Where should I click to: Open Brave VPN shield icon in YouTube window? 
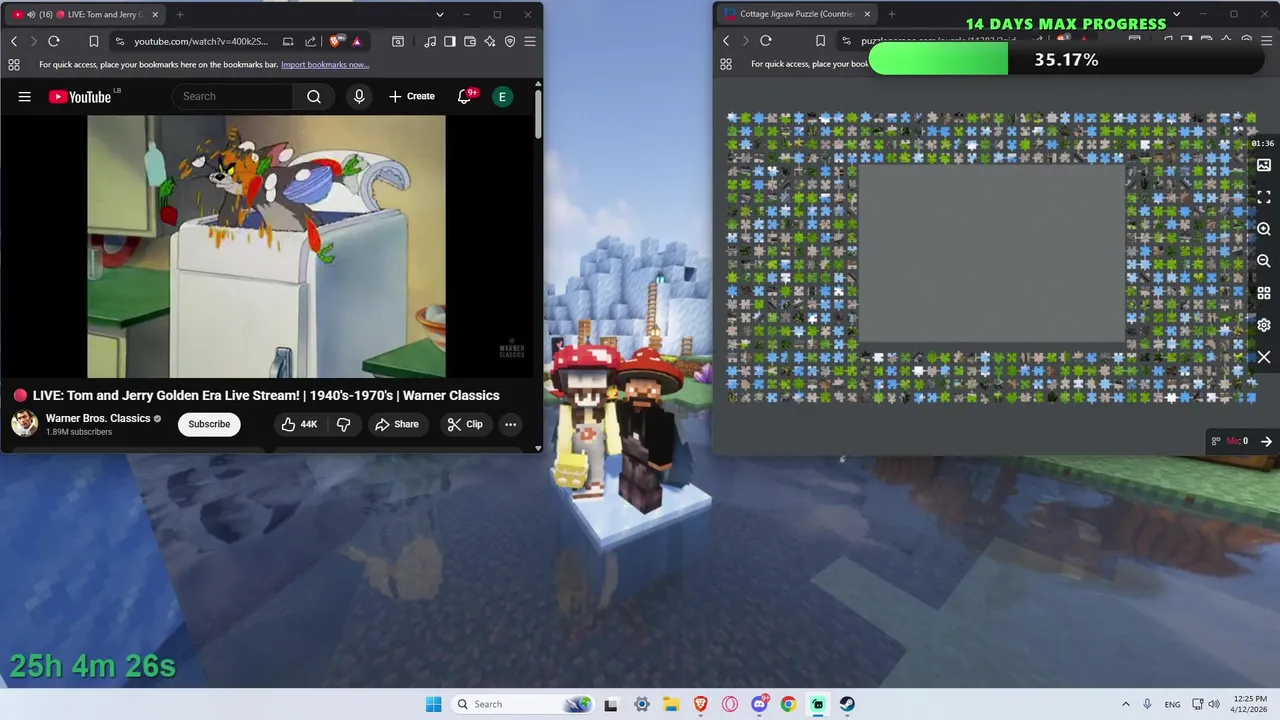pos(510,41)
